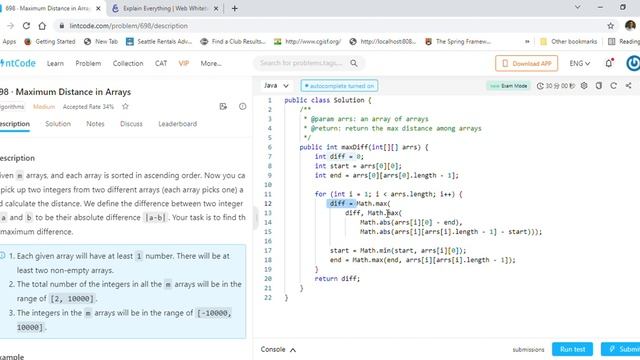
Task: Open the Seattle Rentals bookmark
Action: point(159,41)
